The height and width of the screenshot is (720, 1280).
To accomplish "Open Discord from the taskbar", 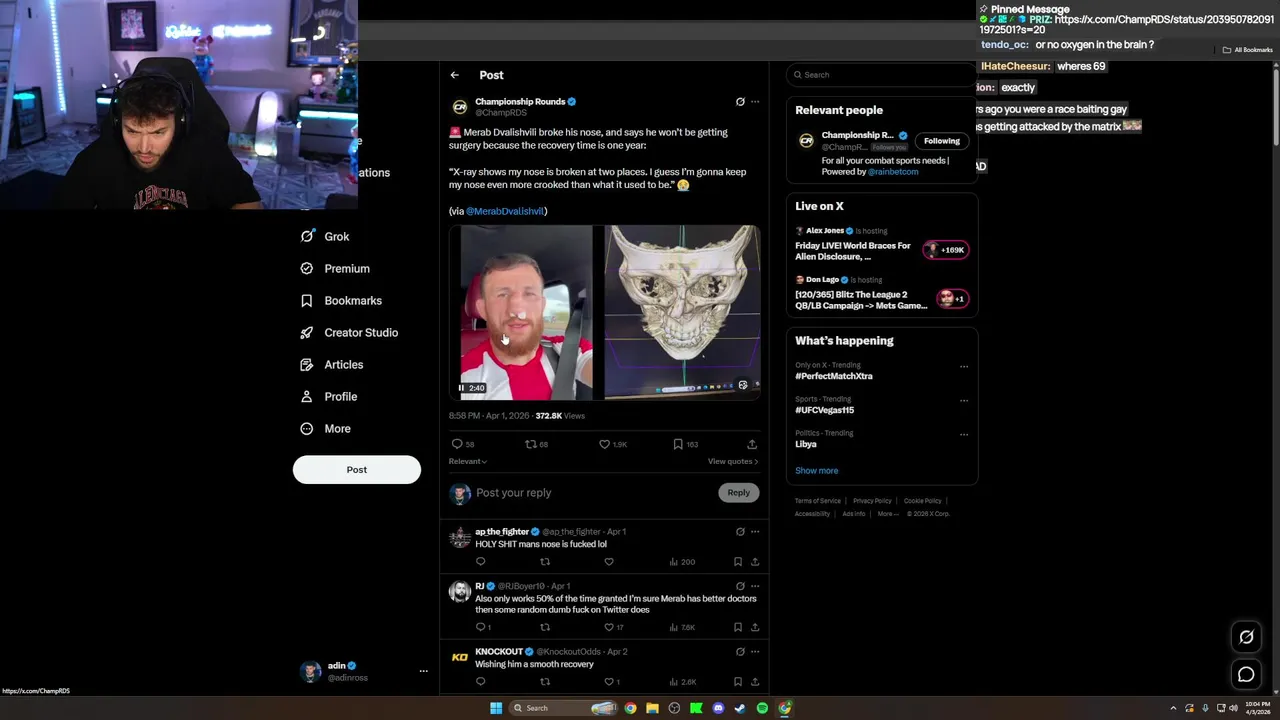I will click(x=718, y=708).
